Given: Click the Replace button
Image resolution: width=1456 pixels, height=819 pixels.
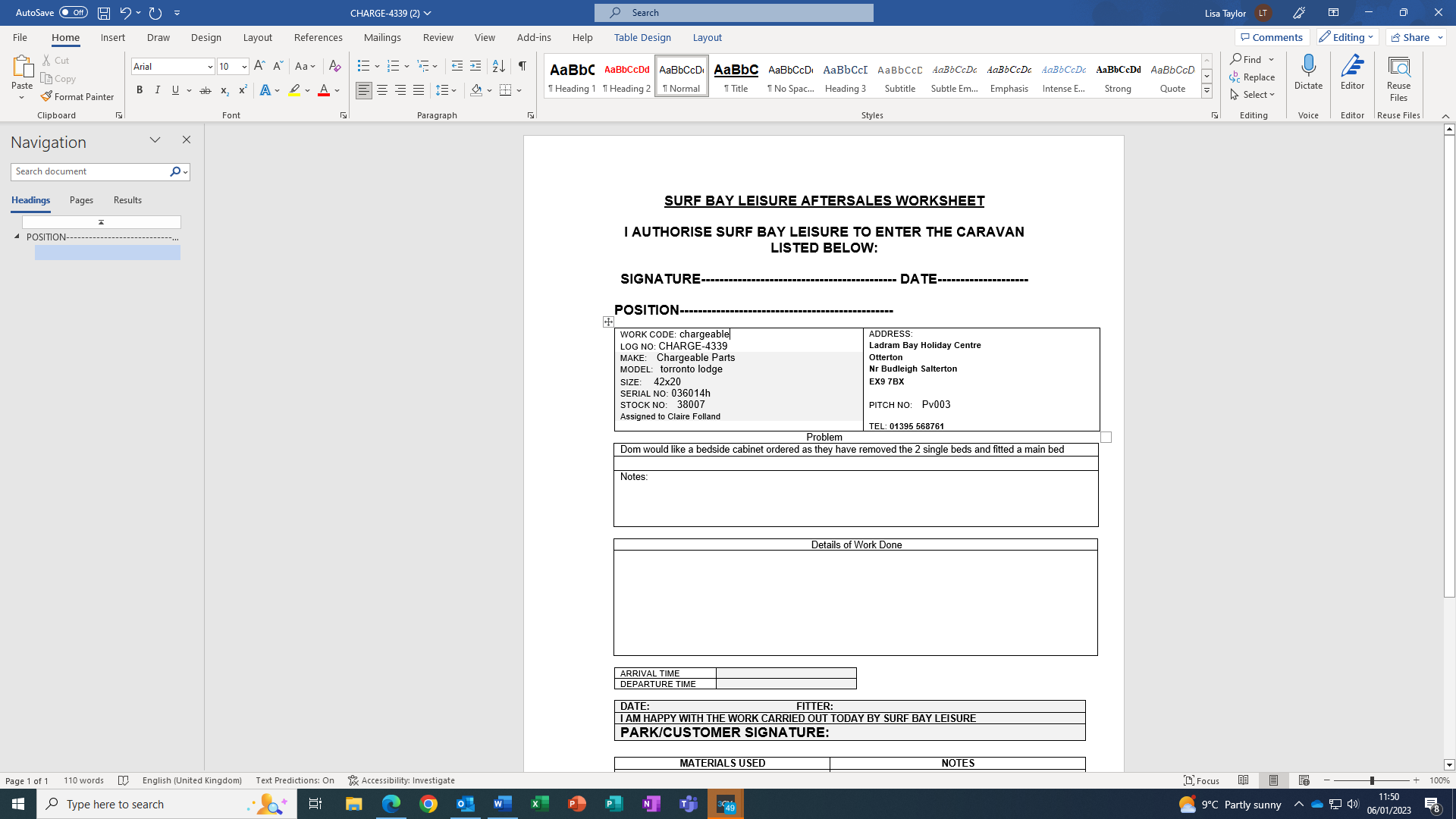Looking at the screenshot, I should coord(1253,77).
